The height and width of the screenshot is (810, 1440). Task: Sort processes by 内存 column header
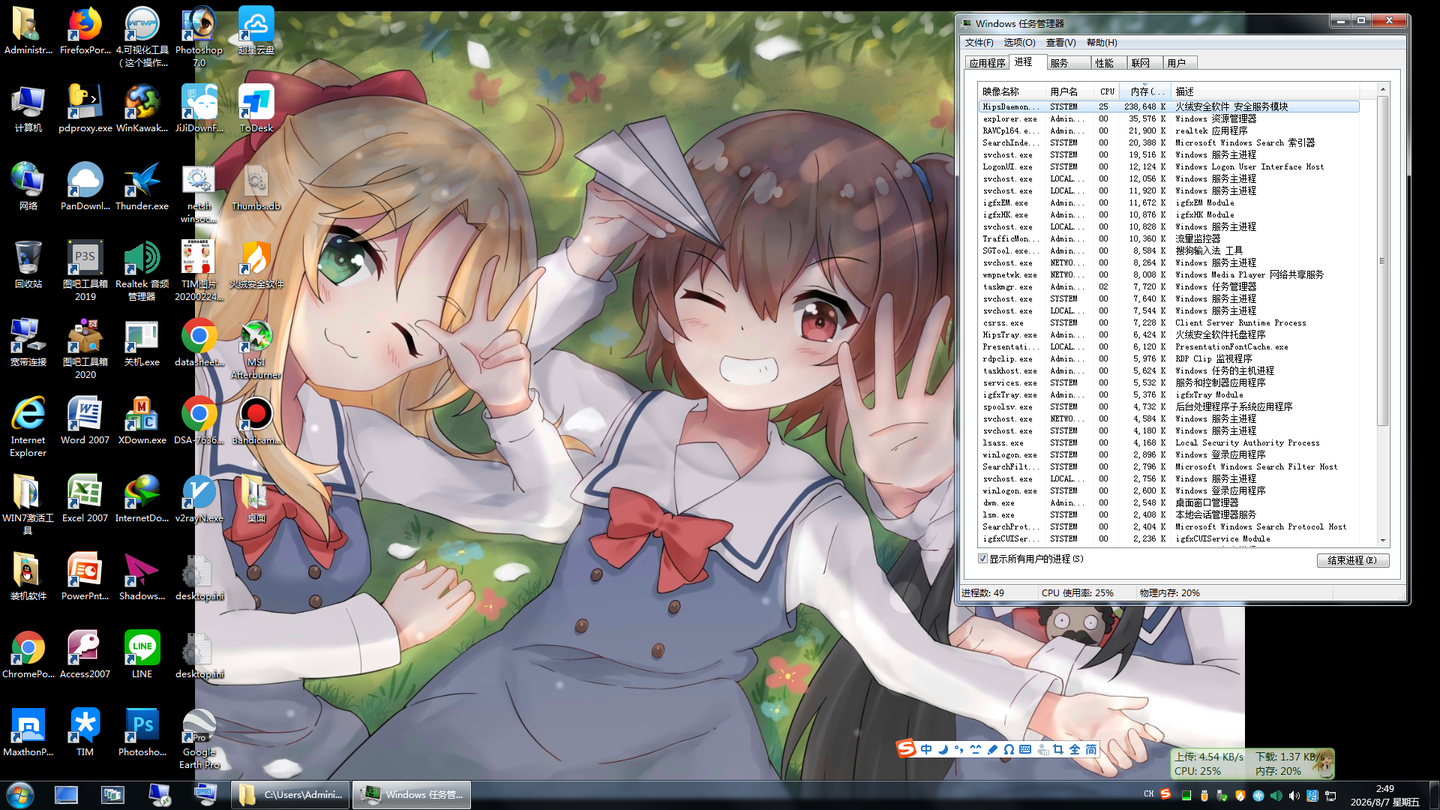point(1146,91)
